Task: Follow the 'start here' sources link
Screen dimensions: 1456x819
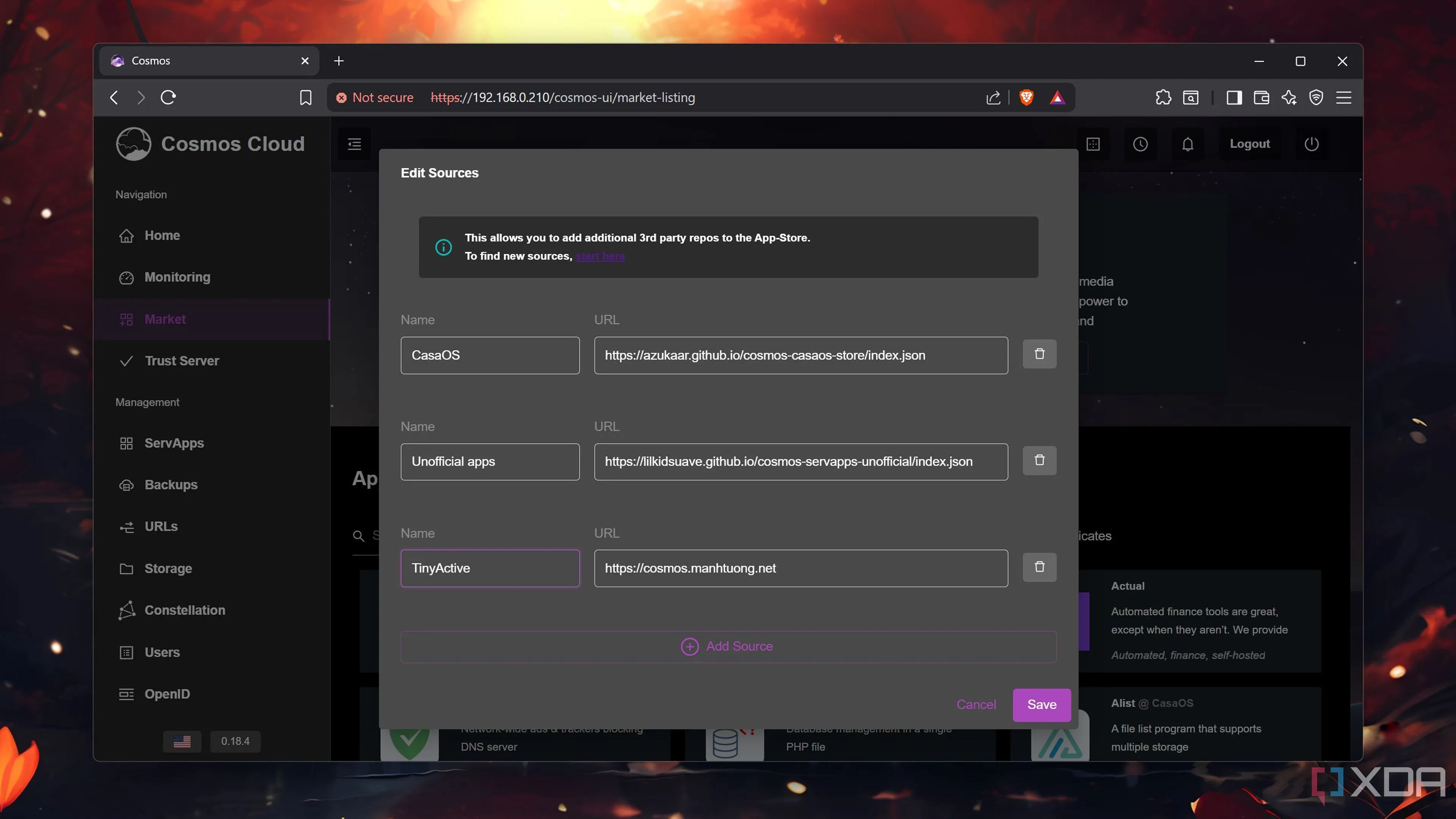Action: tap(600, 256)
